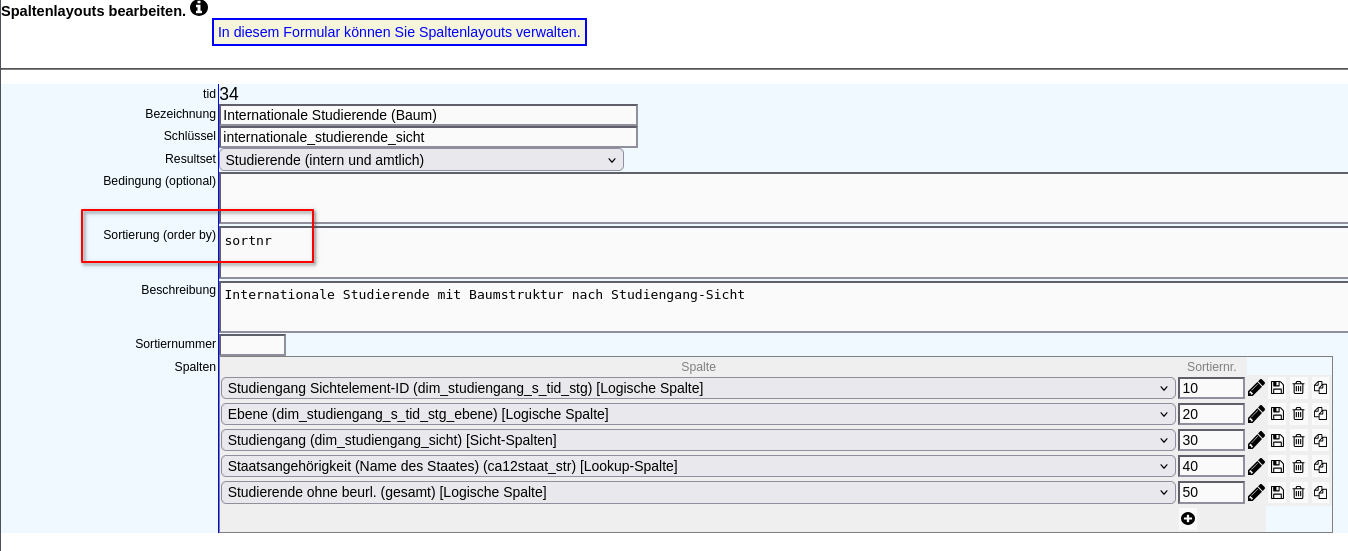This screenshot has width=1348, height=551.
Task: Click the info icon beside Spaltenlayouts bearbeiten
Action: (x=199, y=8)
